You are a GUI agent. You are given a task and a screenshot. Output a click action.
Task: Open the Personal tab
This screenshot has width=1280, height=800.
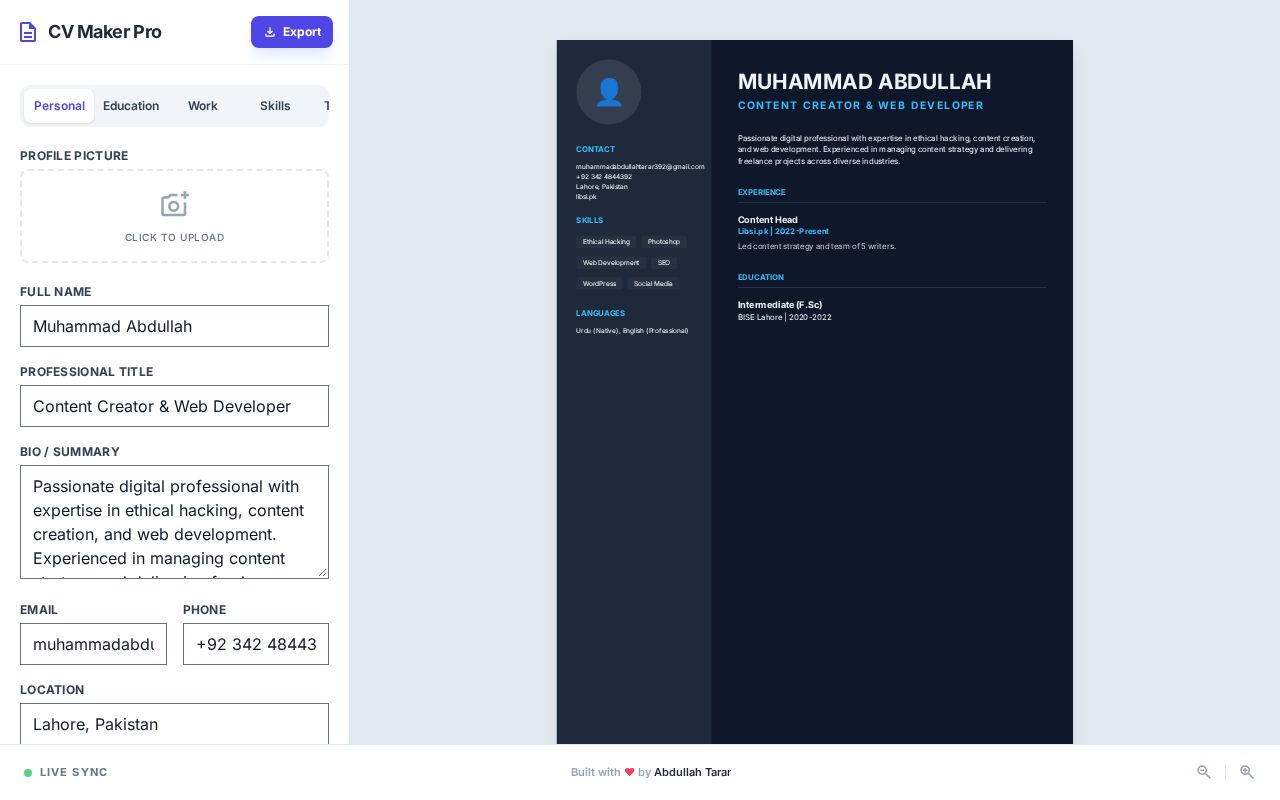pyautogui.click(x=59, y=106)
